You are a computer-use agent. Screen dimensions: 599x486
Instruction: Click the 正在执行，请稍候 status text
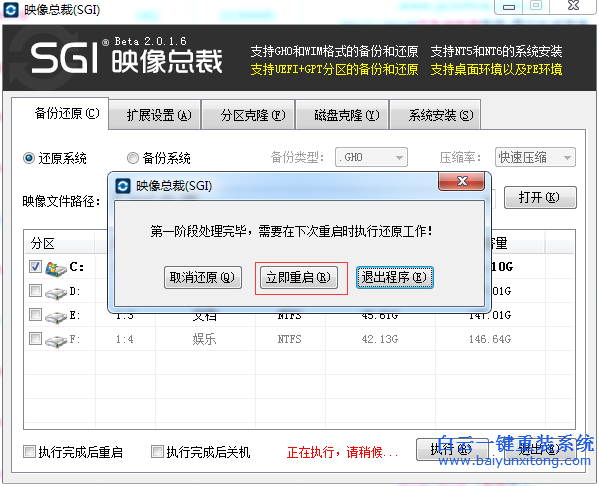342,452
